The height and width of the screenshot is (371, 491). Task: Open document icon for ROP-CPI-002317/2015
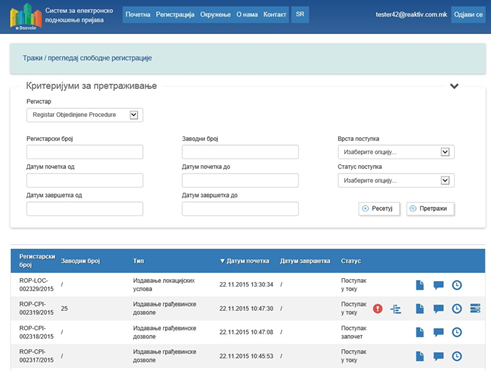tap(420, 356)
